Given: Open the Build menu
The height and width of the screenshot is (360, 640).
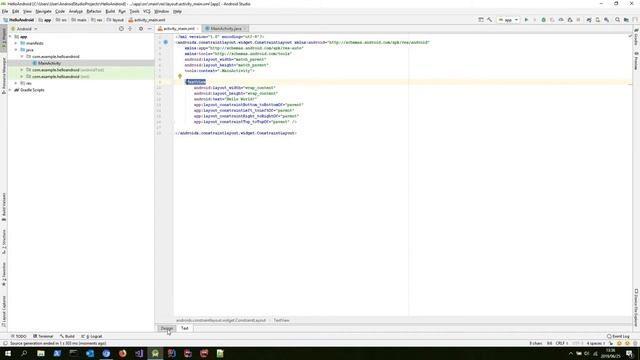Looking at the screenshot, I should pyautogui.click(x=110, y=11).
